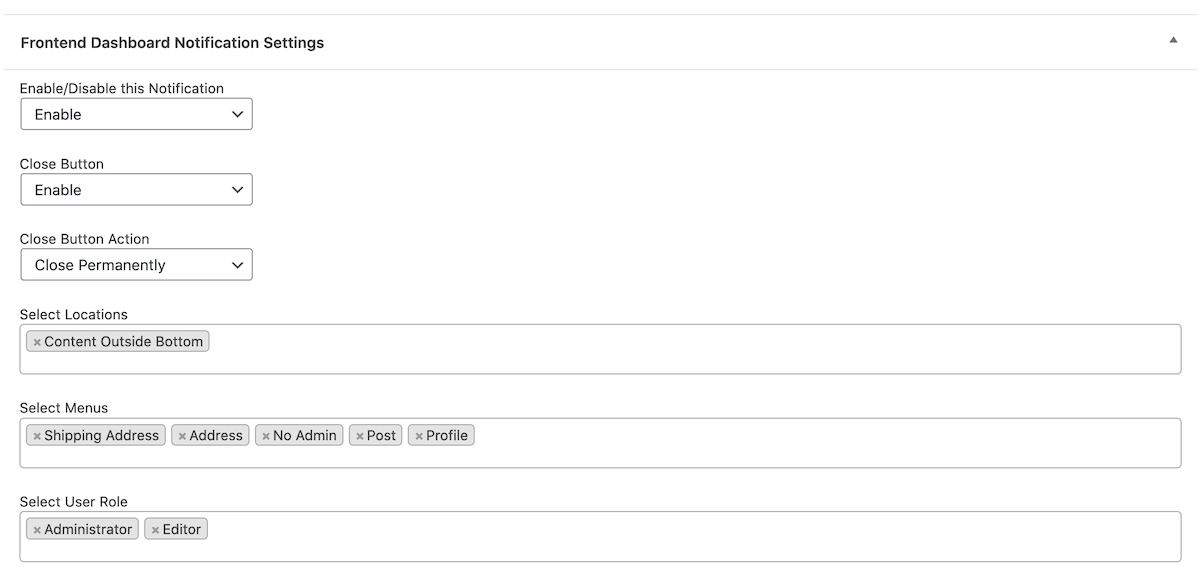Remove the Profile menu tag

coord(419,436)
